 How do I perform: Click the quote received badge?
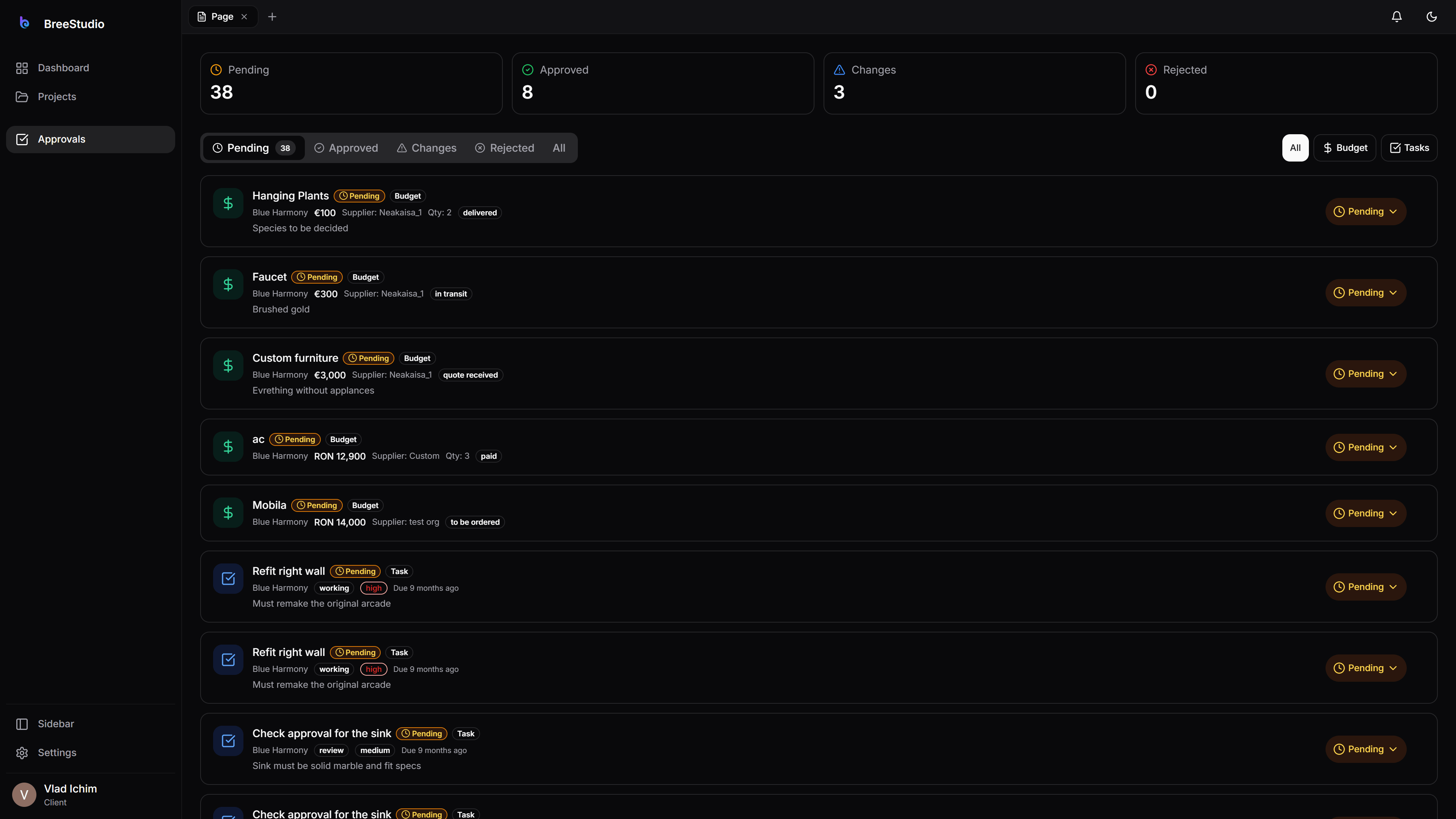click(x=470, y=375)
